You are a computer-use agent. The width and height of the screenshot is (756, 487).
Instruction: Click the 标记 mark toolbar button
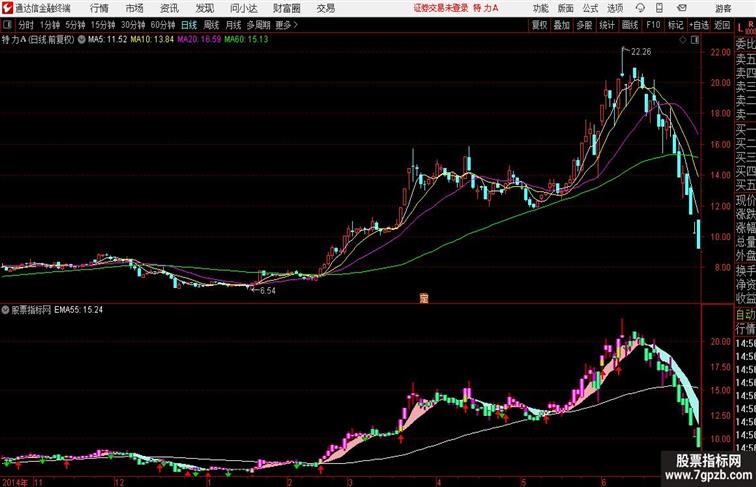tap(675, 25)
